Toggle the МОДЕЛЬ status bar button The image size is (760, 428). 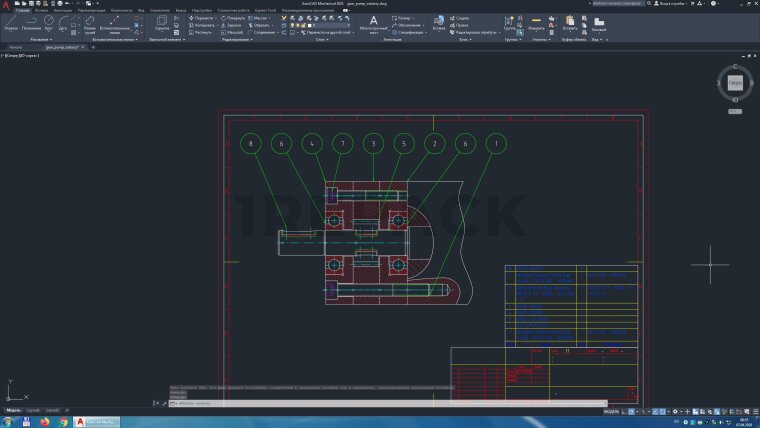click(x=611, y=411)
